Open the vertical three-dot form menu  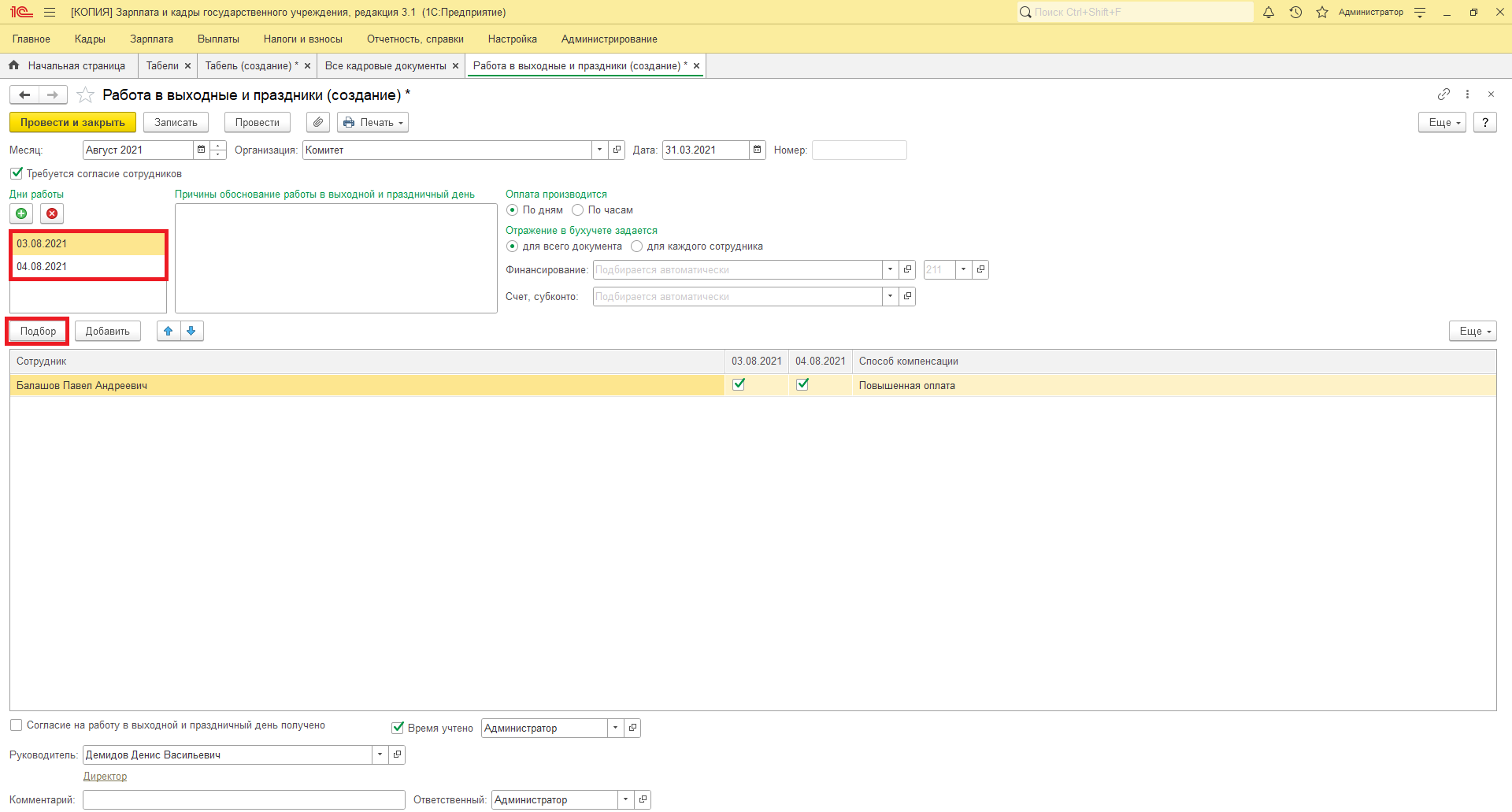point(1467,95)
